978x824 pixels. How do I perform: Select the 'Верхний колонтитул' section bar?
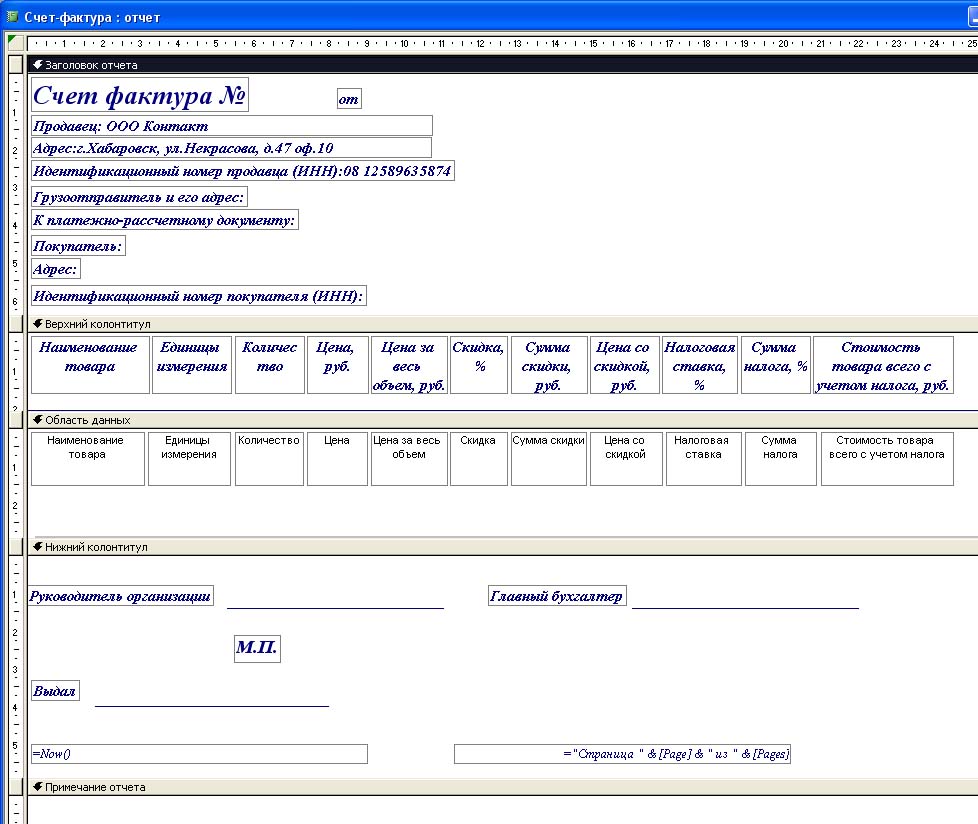click(x=503, y=324)
